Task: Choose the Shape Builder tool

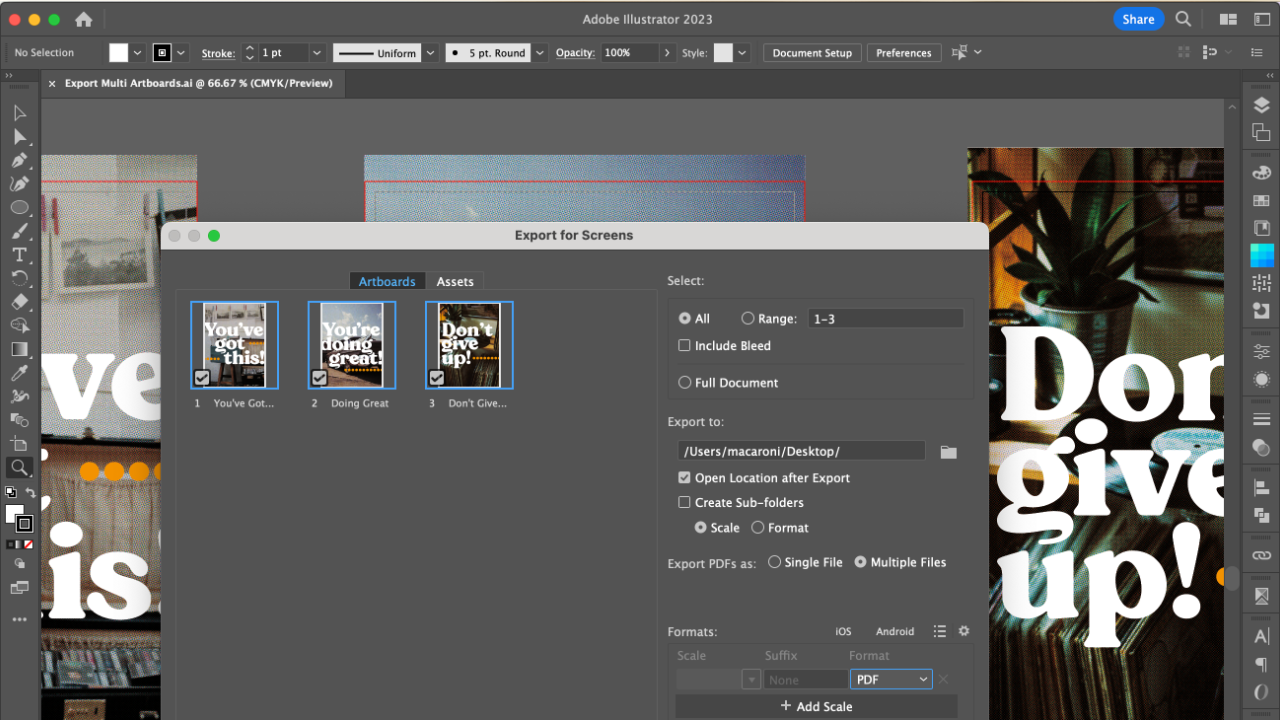Action: (x=19, y=325)
